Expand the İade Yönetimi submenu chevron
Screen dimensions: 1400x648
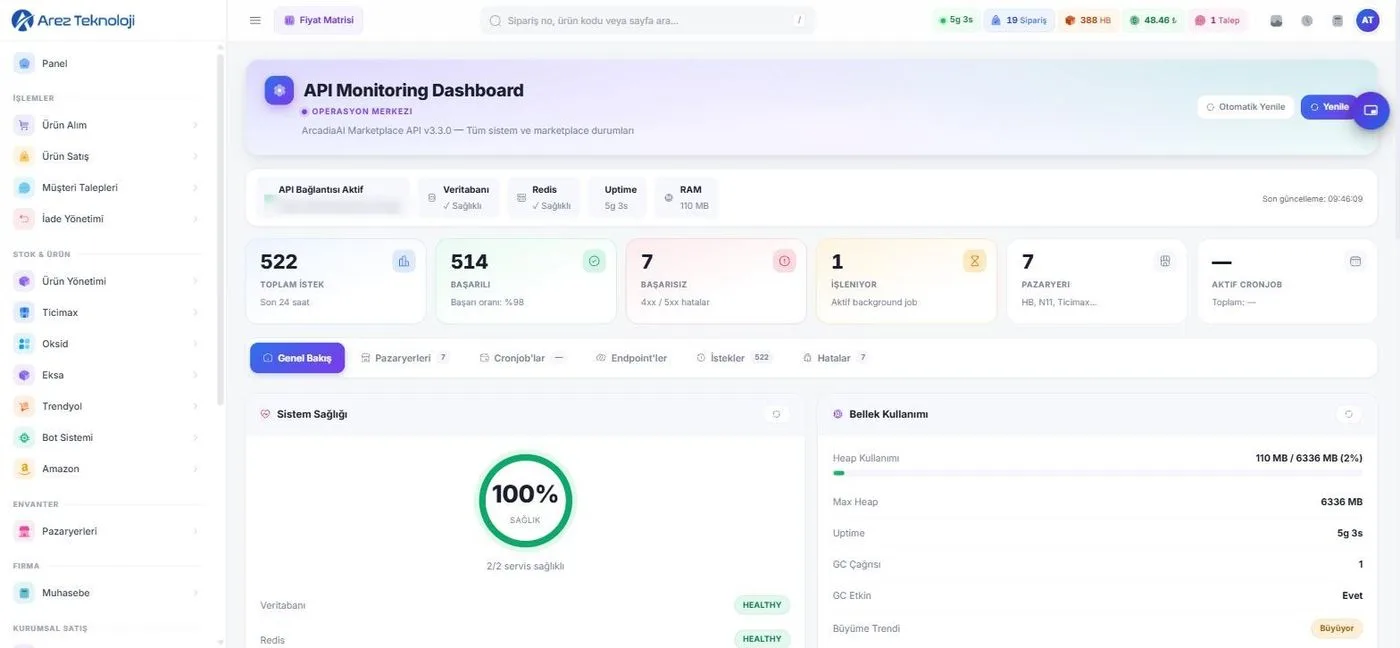pos(195,218)
